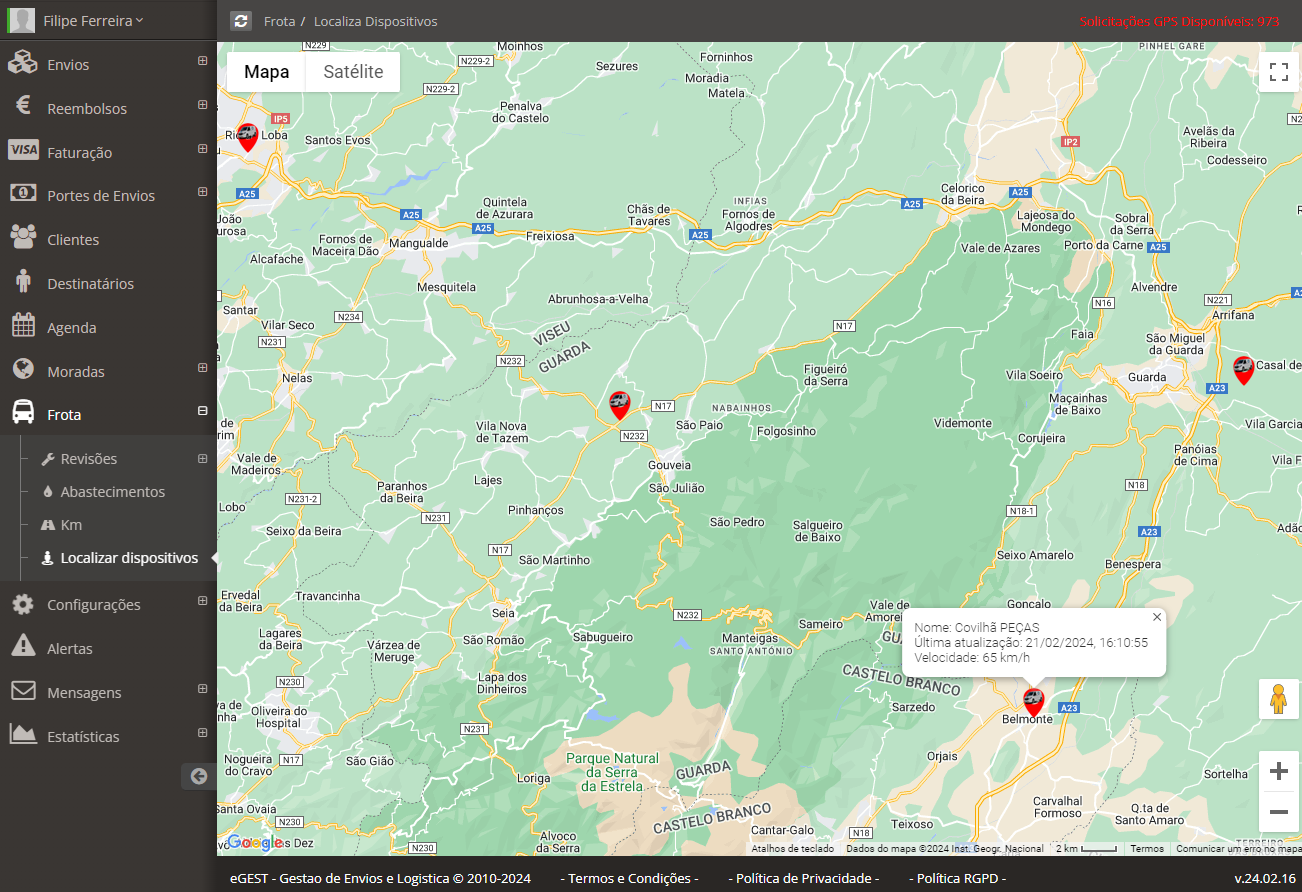Screen dimensions: 1302x892
Task: Click the vehicle marker near Gouveia
Action: pyautogui.click(x=620, y=405)
